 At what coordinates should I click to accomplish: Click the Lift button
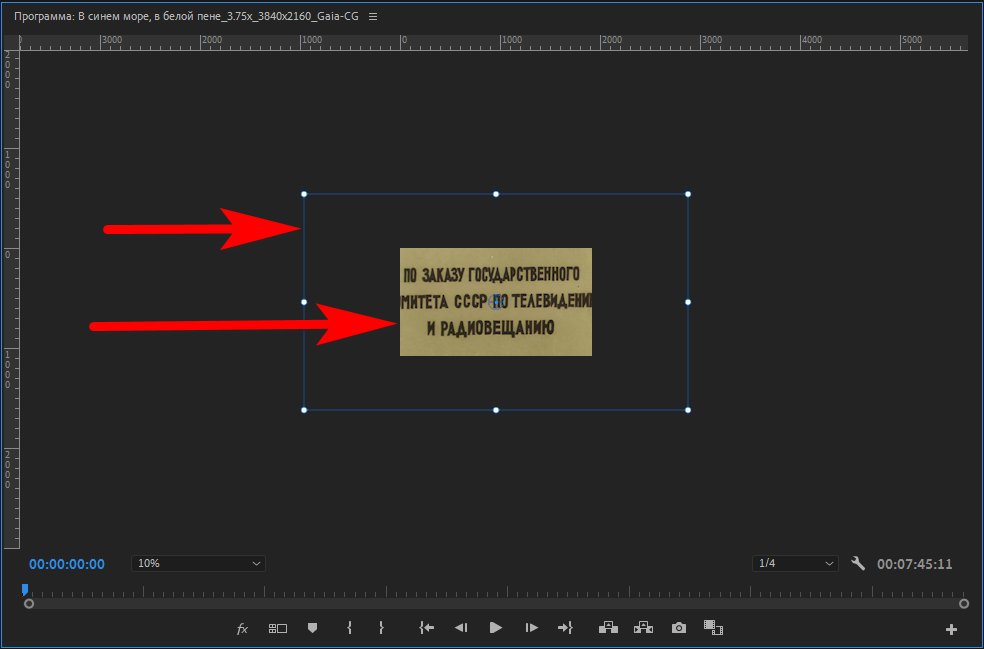point(608,628)
